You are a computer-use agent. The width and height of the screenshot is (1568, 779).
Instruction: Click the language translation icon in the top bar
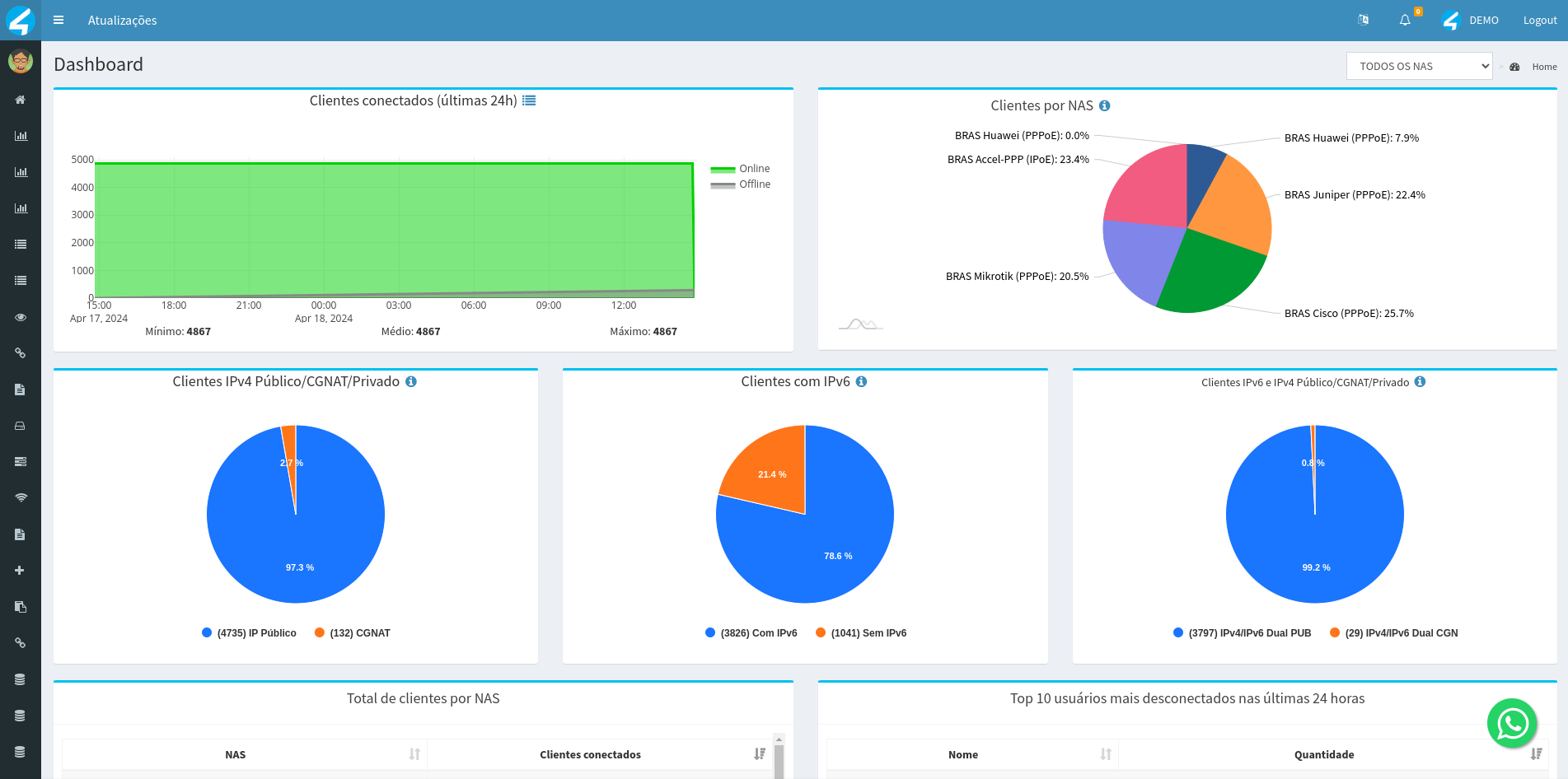point(1363,20)
